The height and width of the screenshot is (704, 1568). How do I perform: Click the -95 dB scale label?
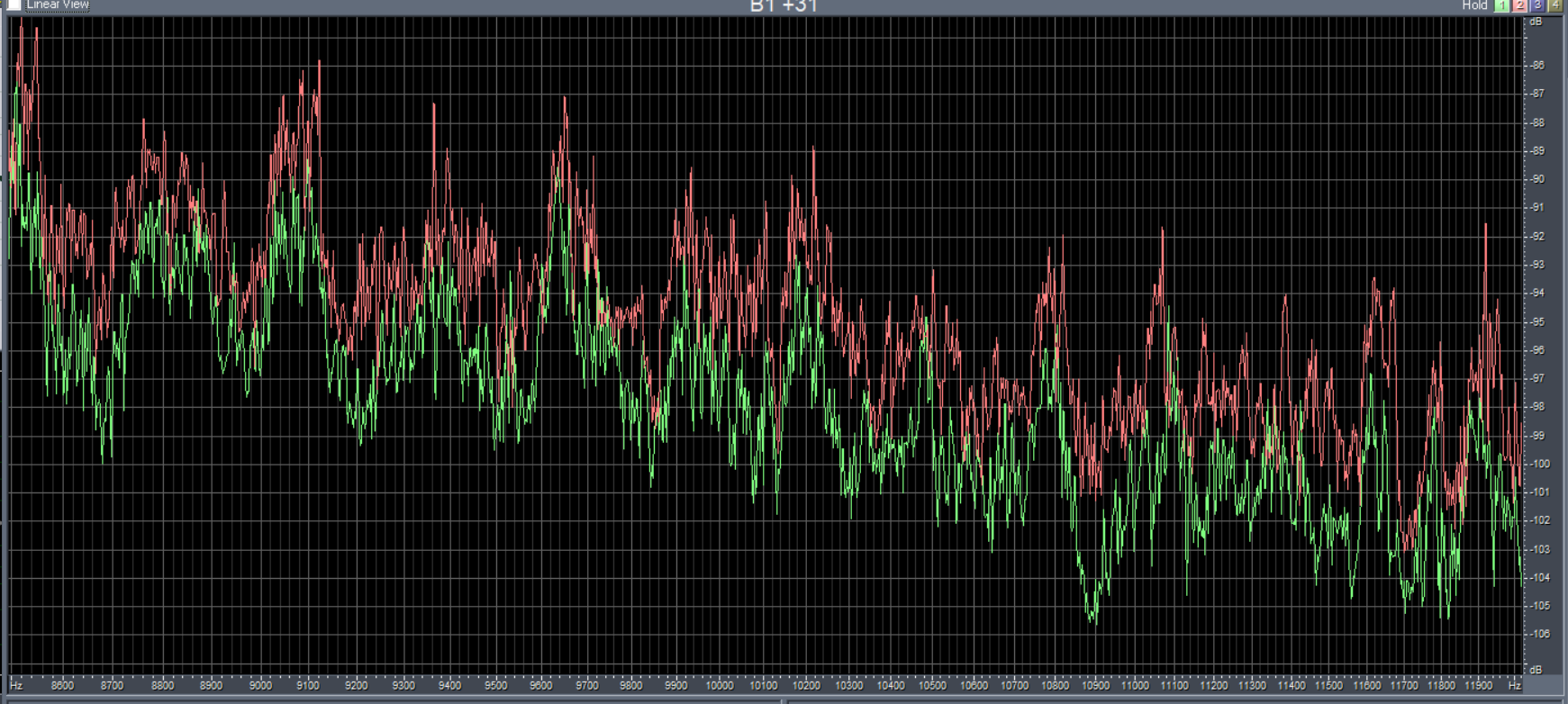(x=1536, y=321)
